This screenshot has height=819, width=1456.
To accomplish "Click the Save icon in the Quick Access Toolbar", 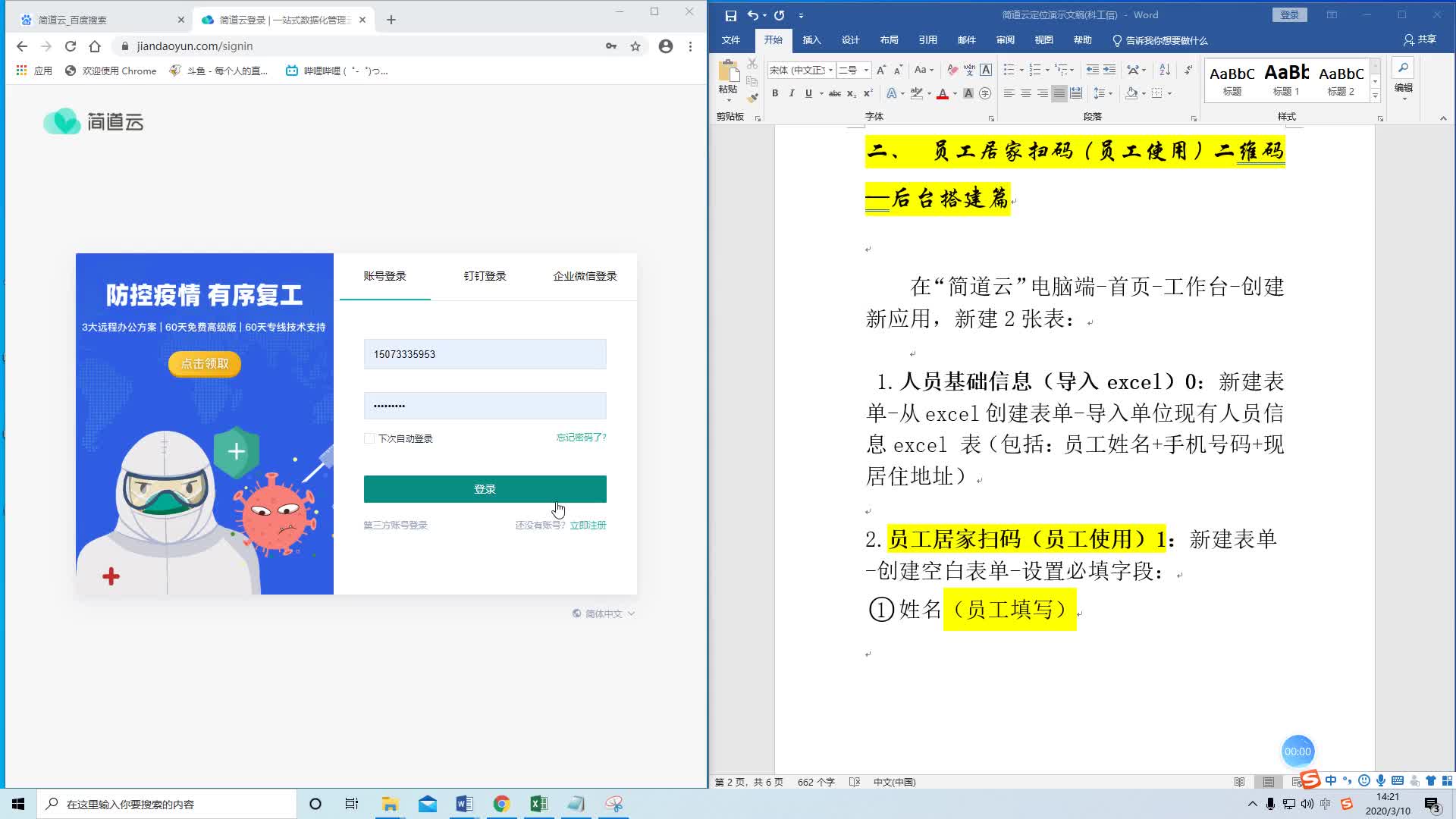I will point(730,15).
